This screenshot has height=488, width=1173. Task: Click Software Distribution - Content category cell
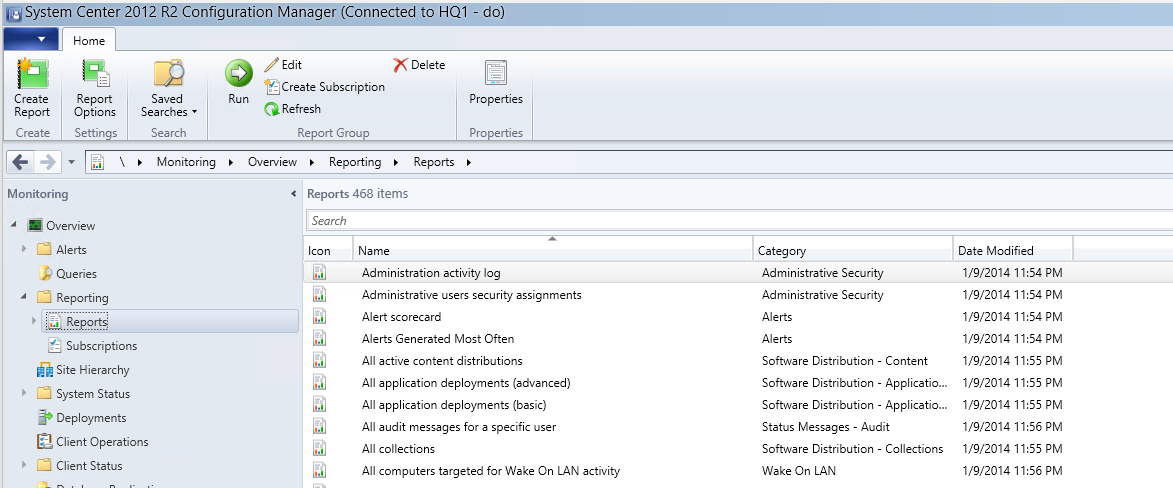[845, 361]
